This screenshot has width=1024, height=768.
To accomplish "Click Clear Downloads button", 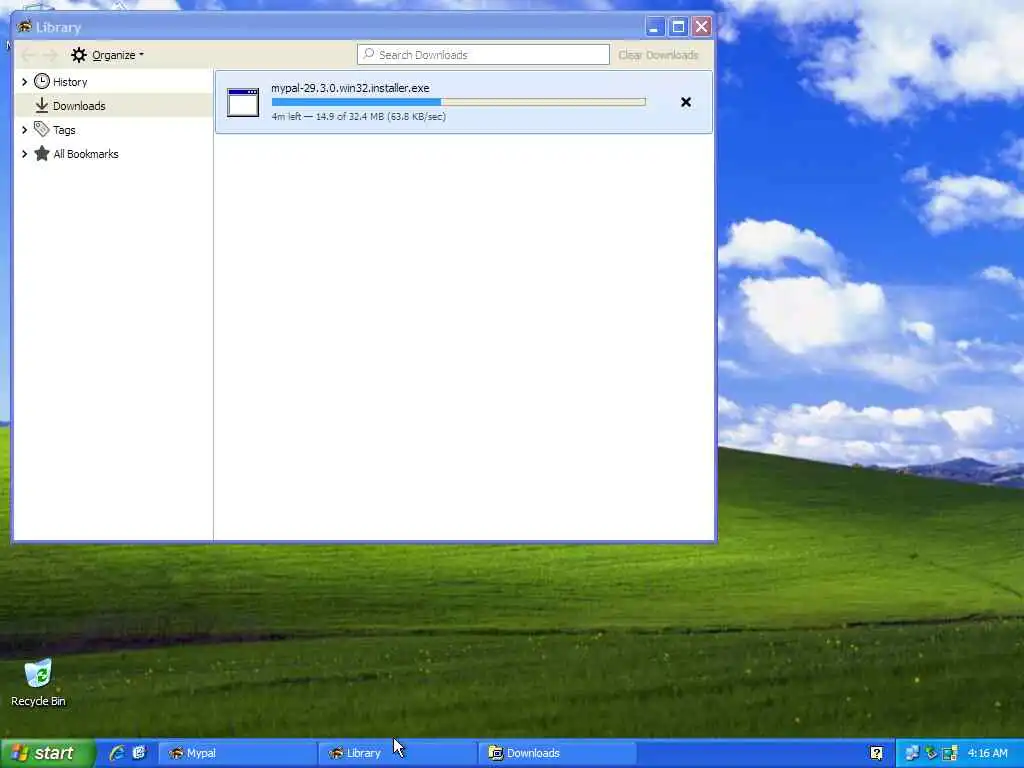I will click(658, 55).
